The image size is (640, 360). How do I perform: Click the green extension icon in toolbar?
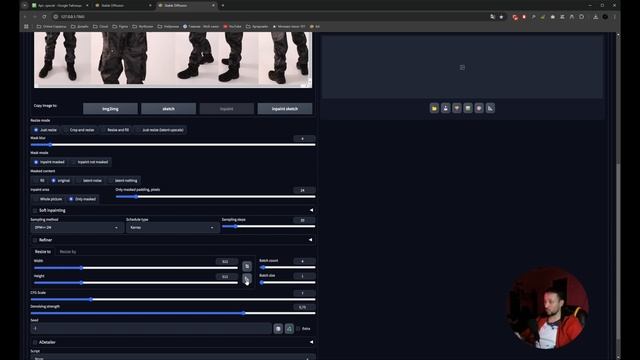pyautogui.click(x=542, y=17)
